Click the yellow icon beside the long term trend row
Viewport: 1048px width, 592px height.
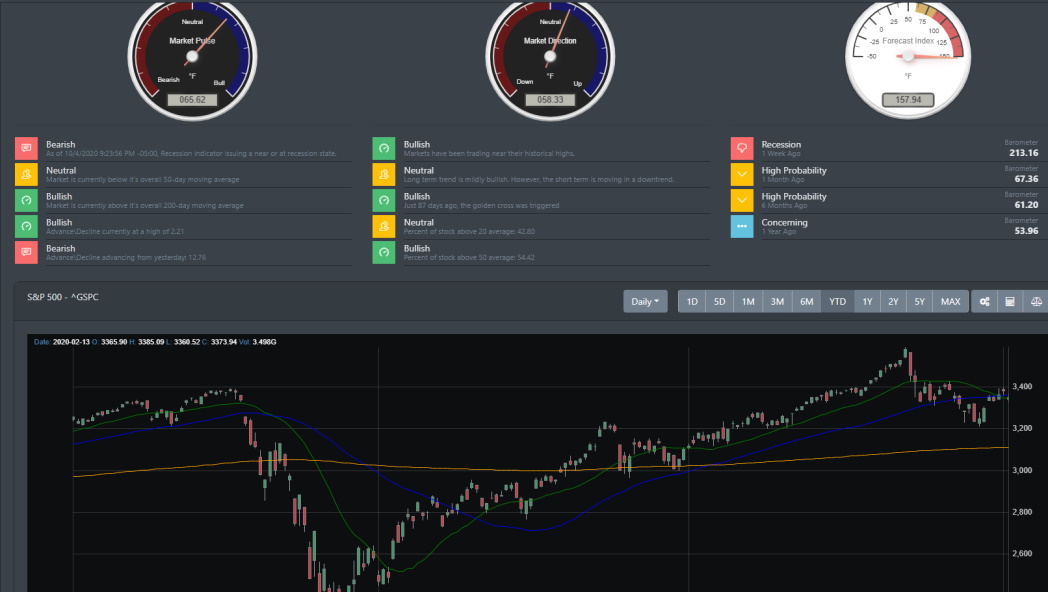pyautogui.click(x=384, y=174)
